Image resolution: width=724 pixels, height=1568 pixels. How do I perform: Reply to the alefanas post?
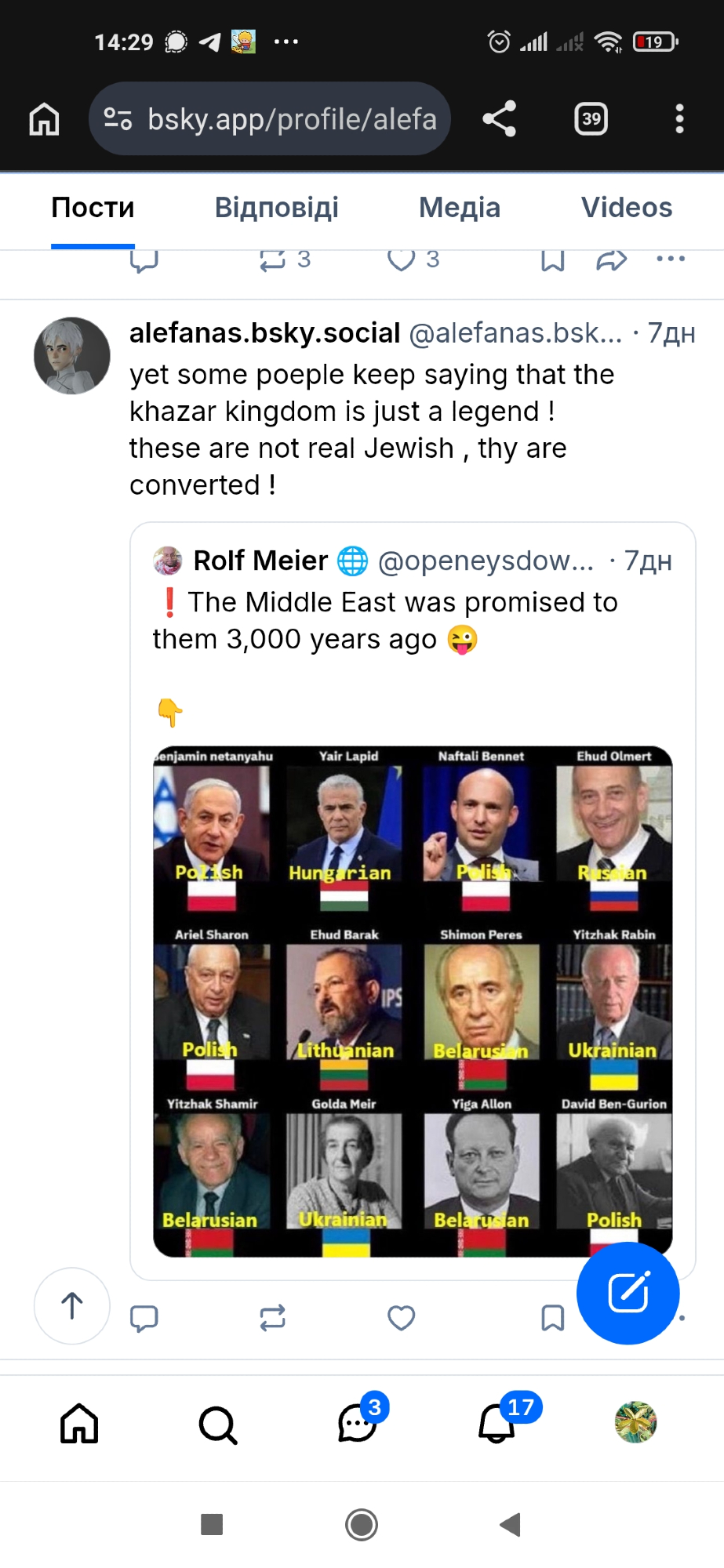click(x=144, y=1319)
